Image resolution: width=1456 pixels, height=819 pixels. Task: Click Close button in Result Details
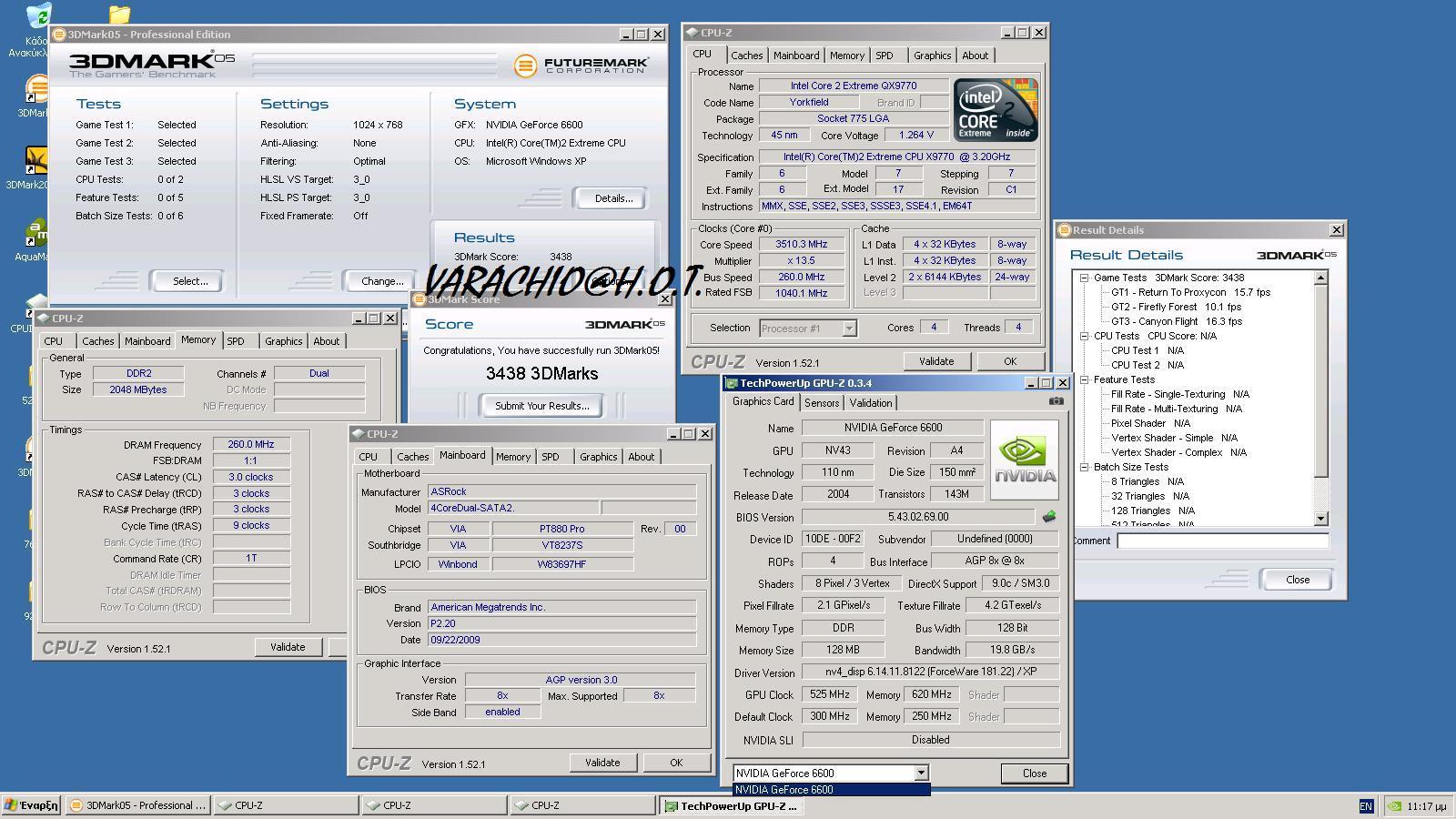click(1297, 580)
